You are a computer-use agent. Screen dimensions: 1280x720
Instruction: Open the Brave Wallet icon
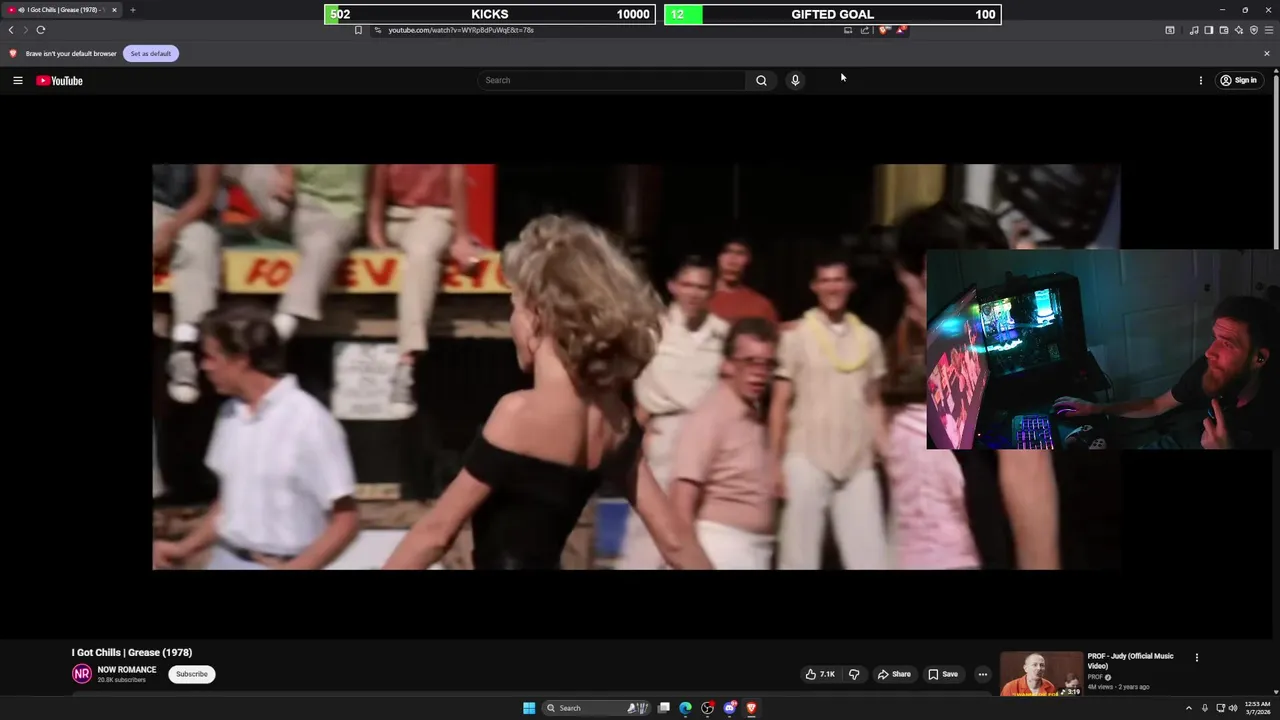1224,30
